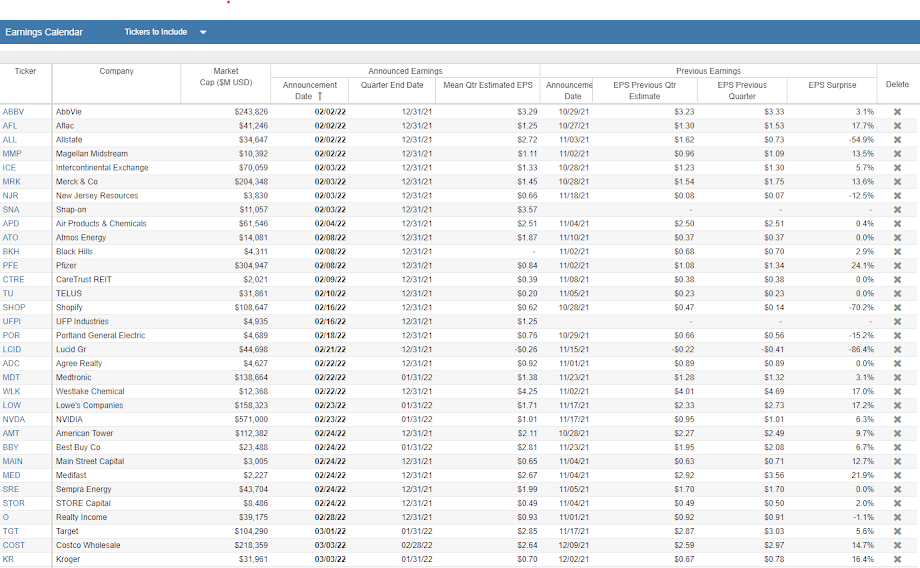
Task: Open the AMT ticker link
Action: [11, 434]
